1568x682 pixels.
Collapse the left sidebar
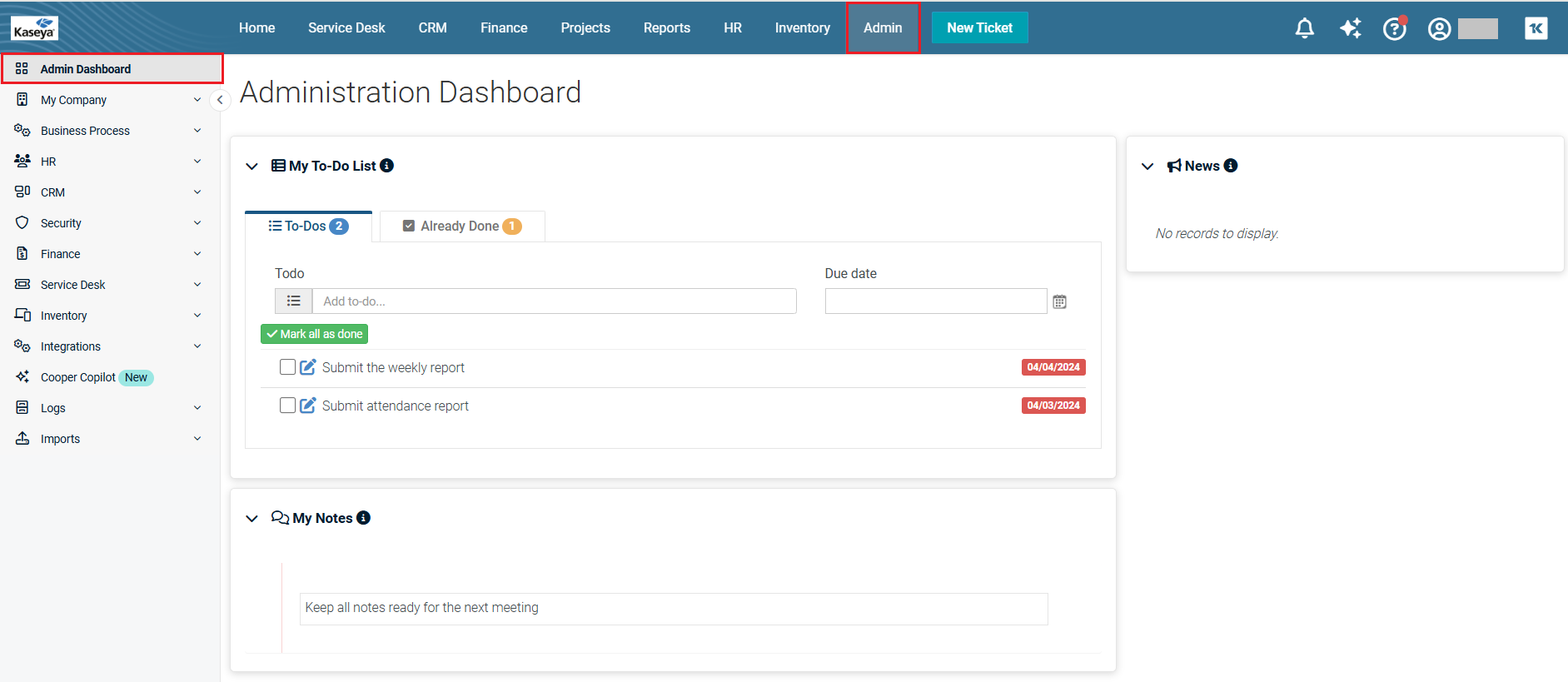(220, 100)
